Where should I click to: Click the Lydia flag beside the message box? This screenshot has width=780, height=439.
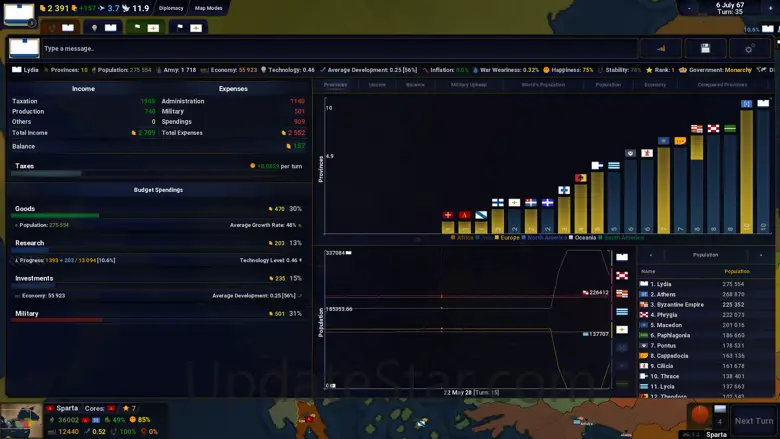(x=24, y=48)
